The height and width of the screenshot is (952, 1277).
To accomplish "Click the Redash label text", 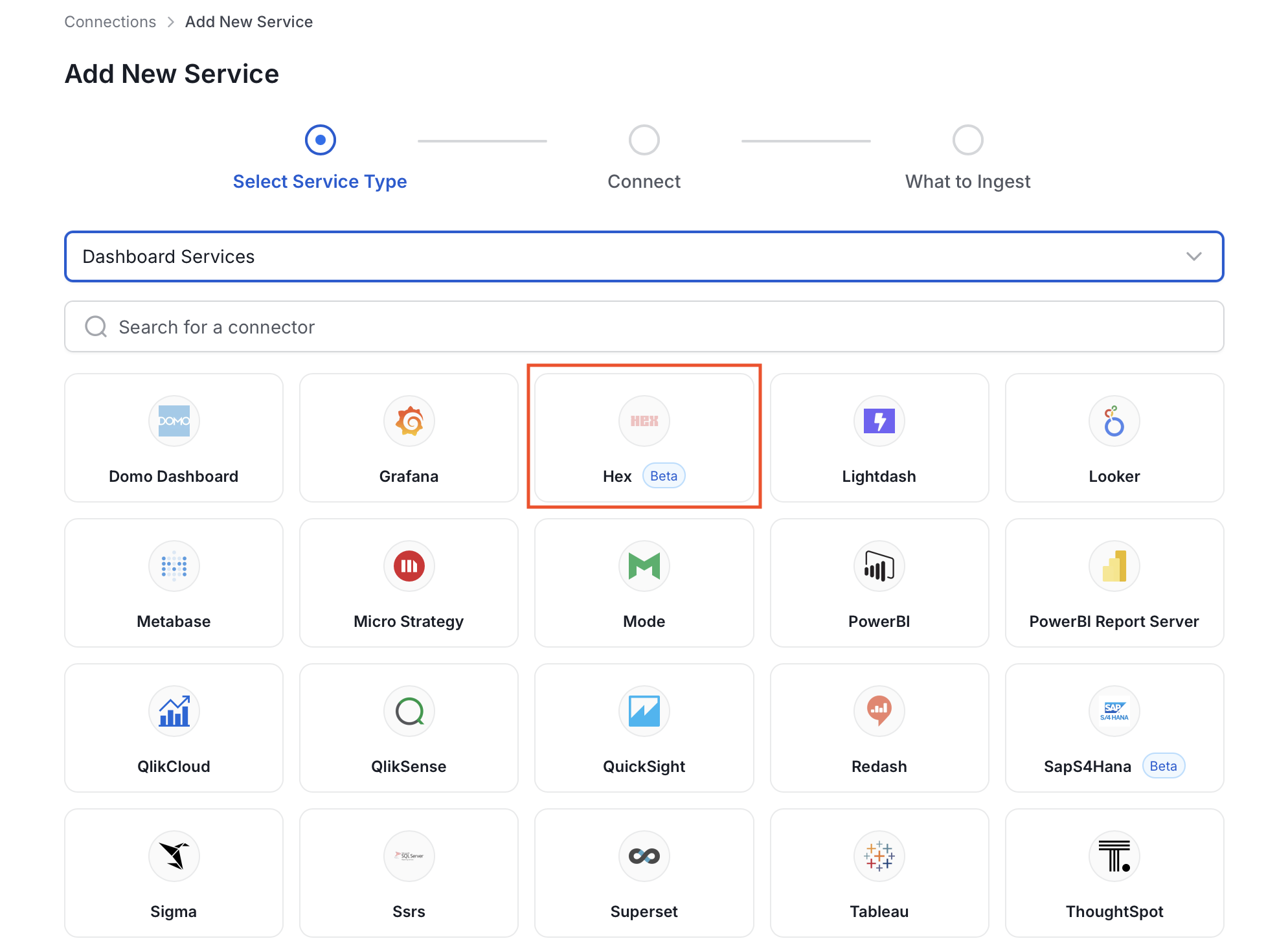I will [879, 767].
